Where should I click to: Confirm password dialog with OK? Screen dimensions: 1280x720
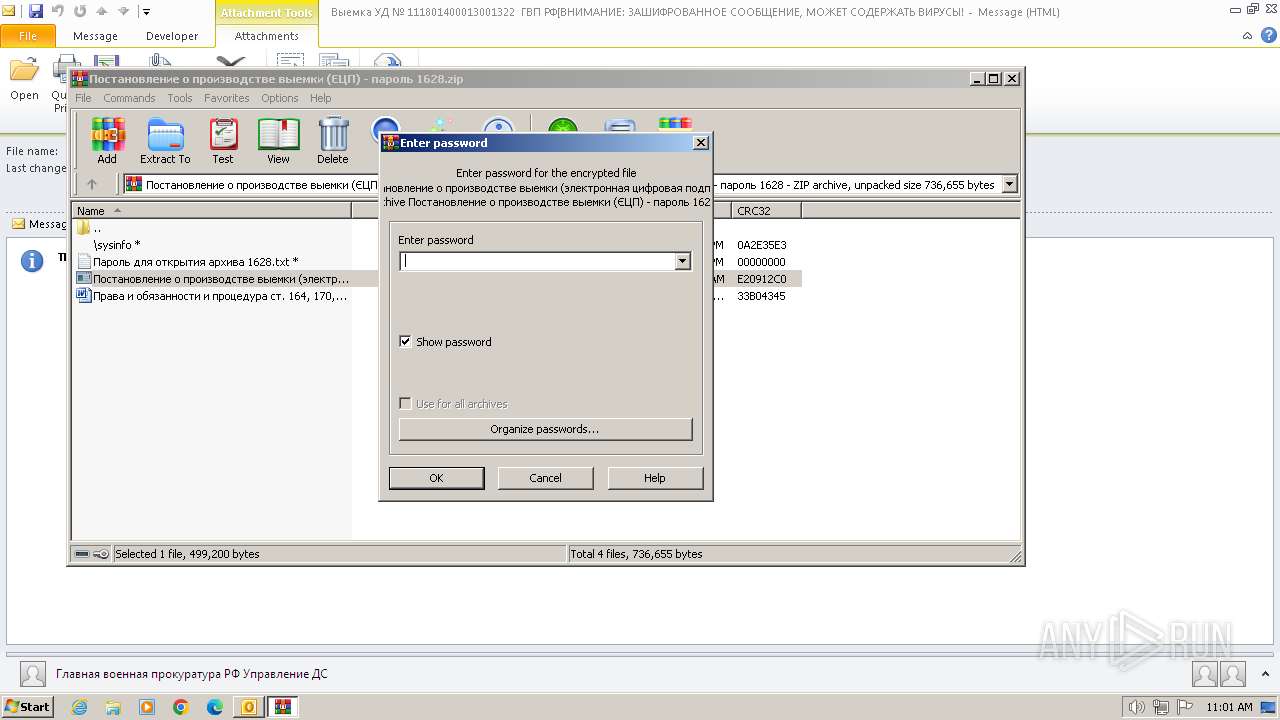436,478
